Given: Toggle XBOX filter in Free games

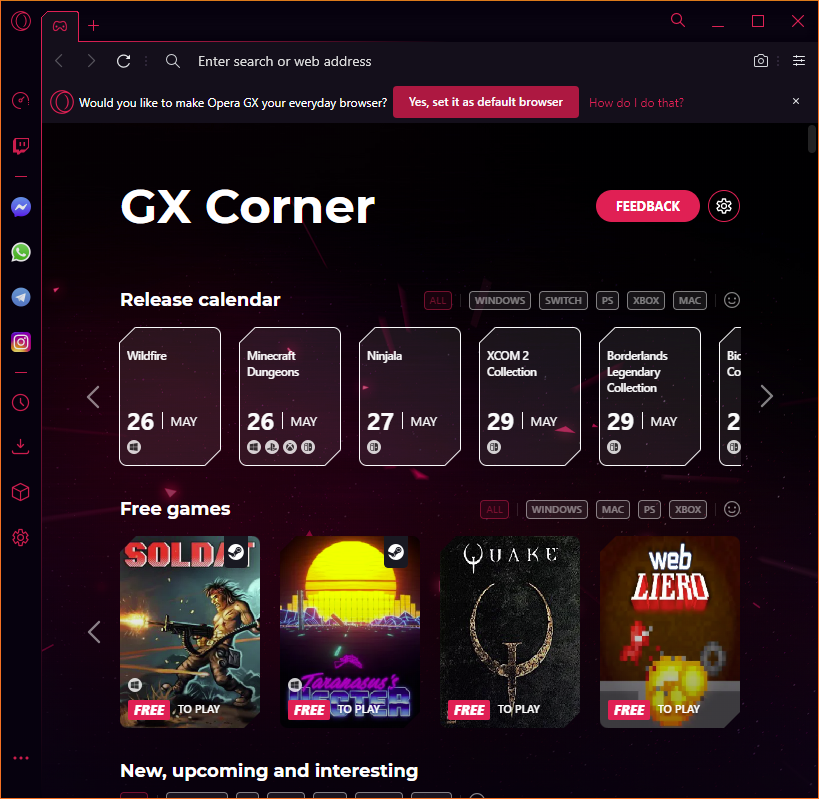Looking at the screenshot, I should pos(688,509).
